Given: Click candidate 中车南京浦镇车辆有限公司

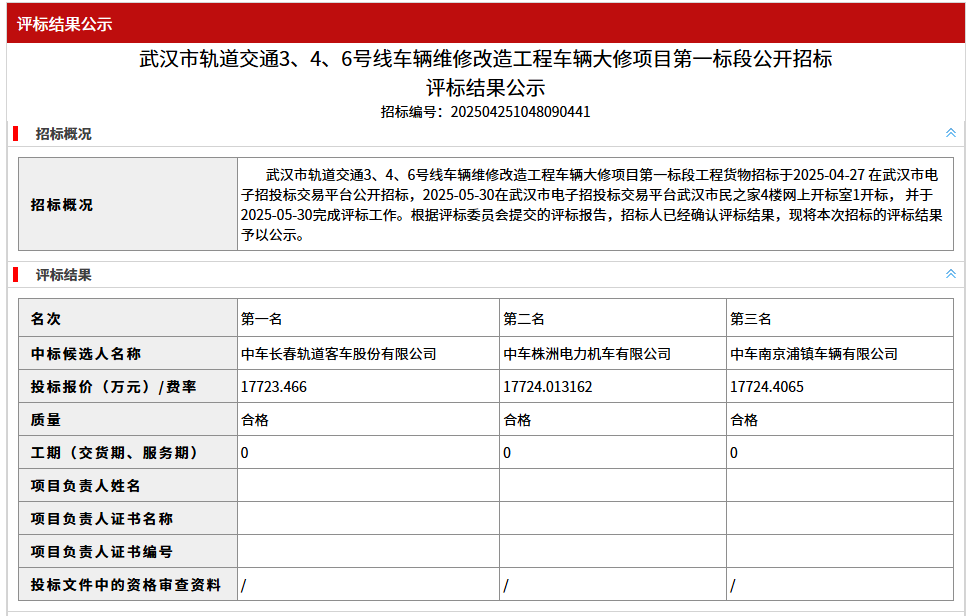Looking at the screenshot, I should pyautogui.click(x=814, y=354).
